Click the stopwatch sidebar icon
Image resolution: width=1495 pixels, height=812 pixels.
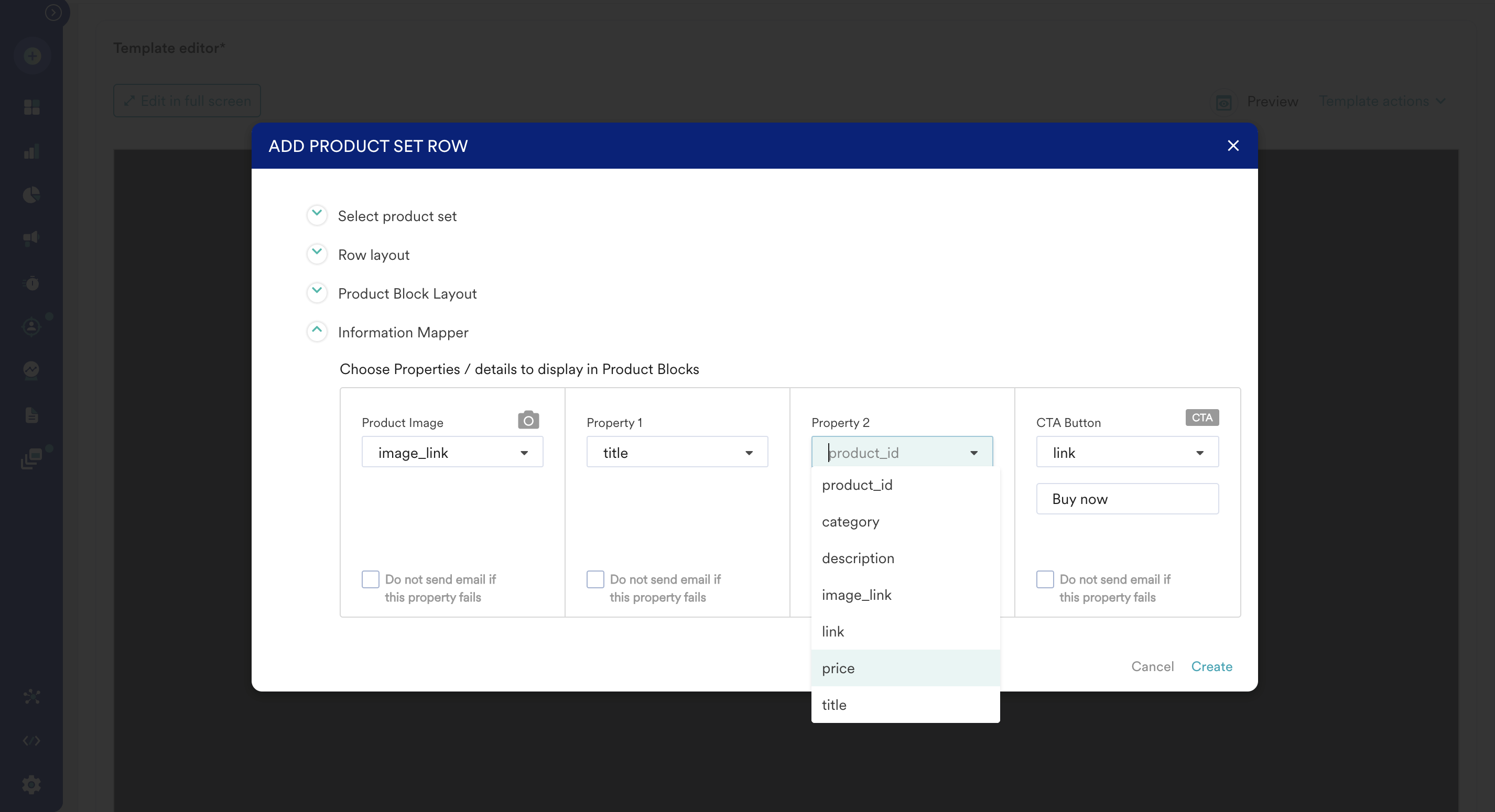pyautogui.click(x=31, y=283)
